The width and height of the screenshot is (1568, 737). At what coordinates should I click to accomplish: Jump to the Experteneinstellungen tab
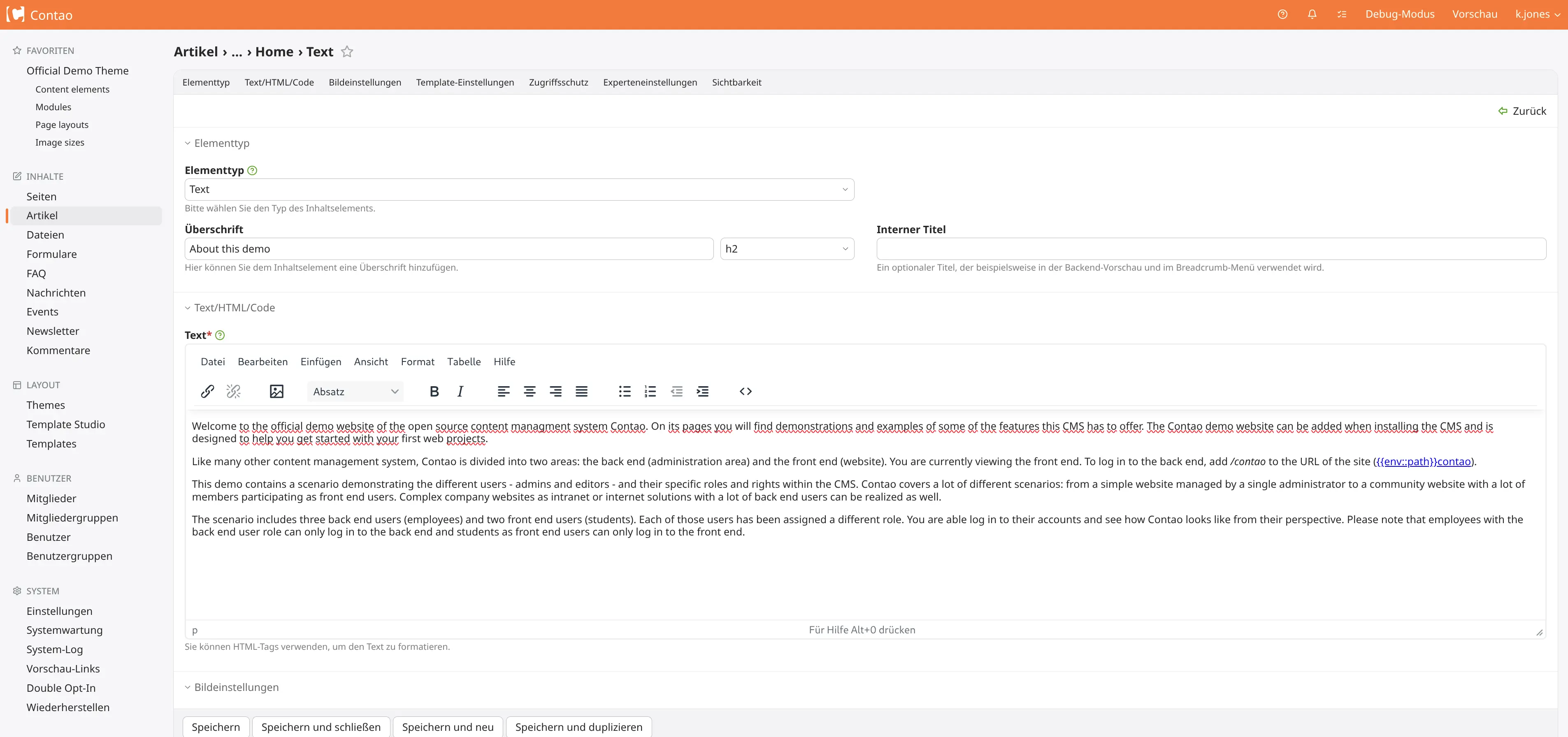(650, 82)
